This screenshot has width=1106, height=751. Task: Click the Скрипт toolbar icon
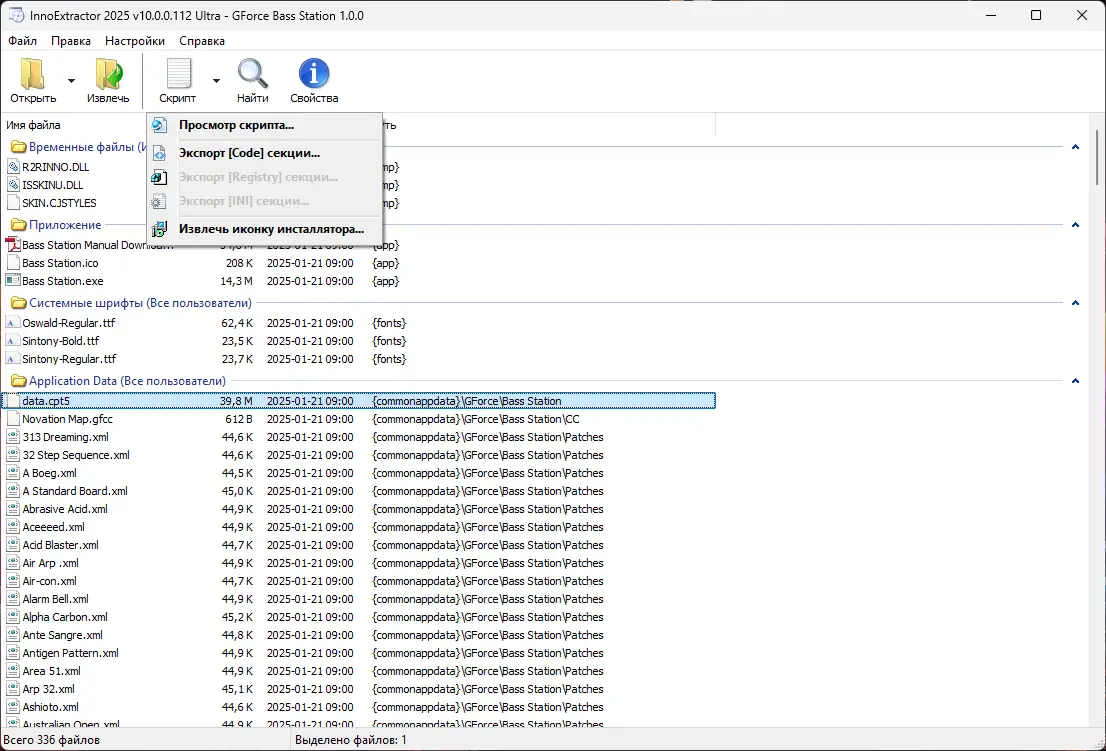click(x=178, y=73)
